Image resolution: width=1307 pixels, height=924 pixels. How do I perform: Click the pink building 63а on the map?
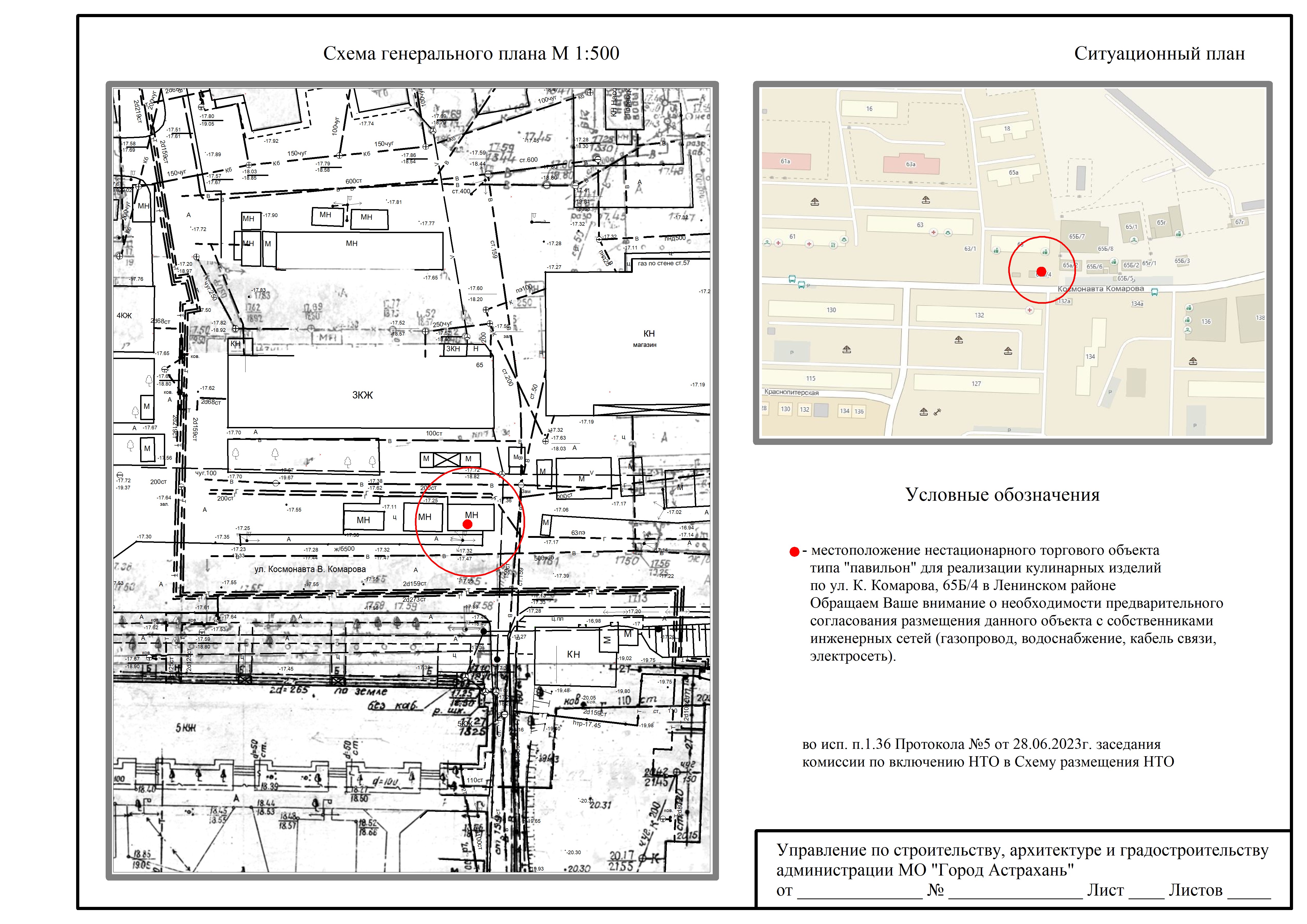click(x=911, y=164)
